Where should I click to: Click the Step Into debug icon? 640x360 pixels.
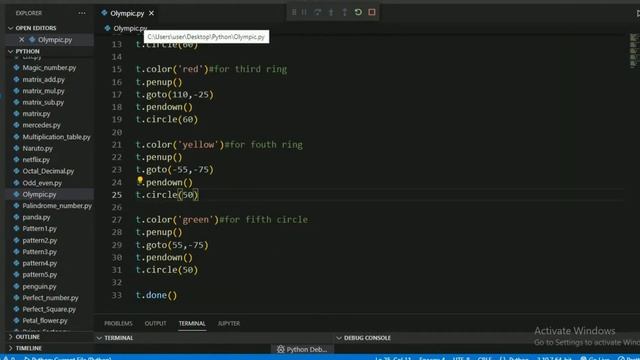(331, 12)
